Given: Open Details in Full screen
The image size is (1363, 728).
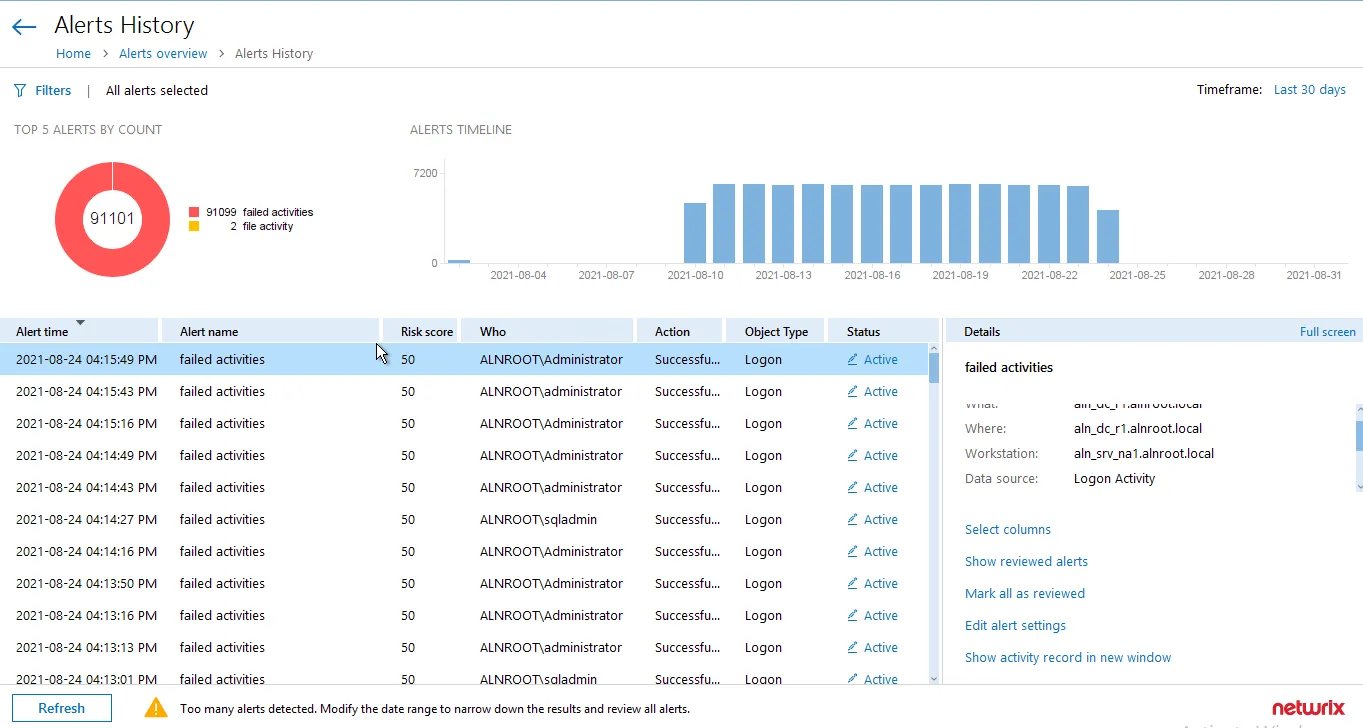Looking at the screenshot, I should point(1327,332).
